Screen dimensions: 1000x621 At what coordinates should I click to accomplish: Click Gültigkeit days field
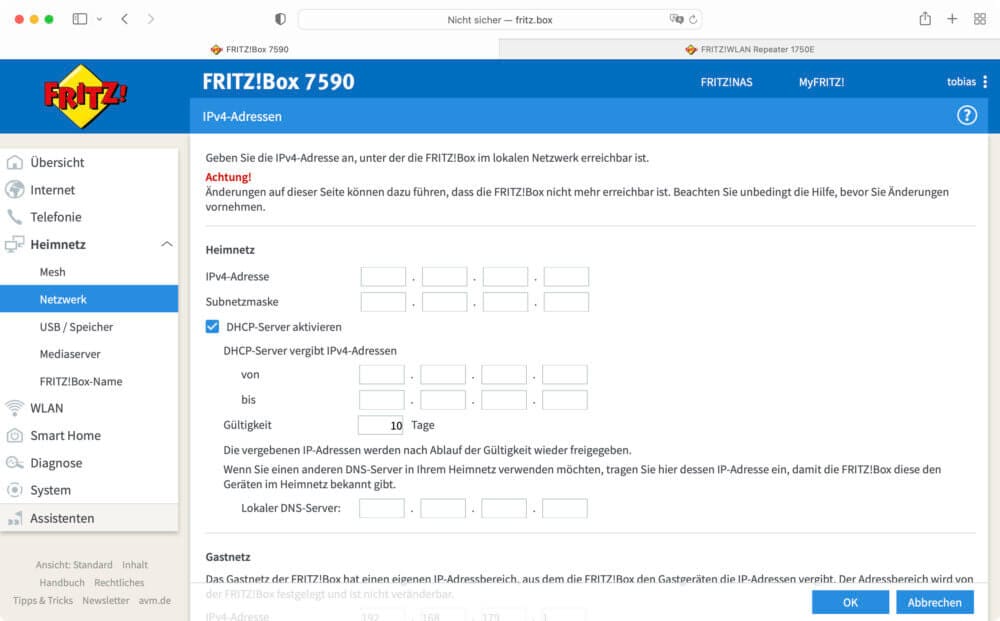tap(381, 425)
